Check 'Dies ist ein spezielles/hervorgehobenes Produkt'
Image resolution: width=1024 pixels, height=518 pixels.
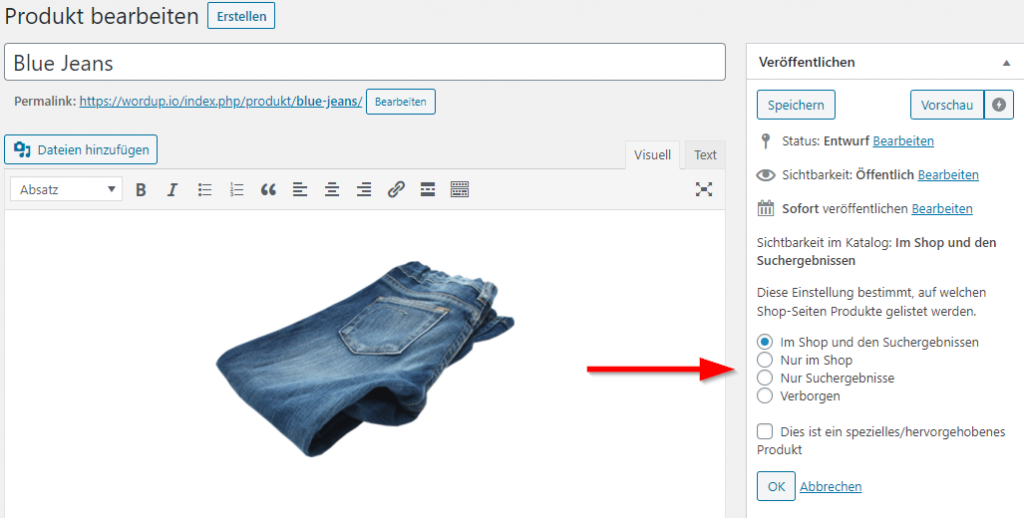click(x=765, y=431)
